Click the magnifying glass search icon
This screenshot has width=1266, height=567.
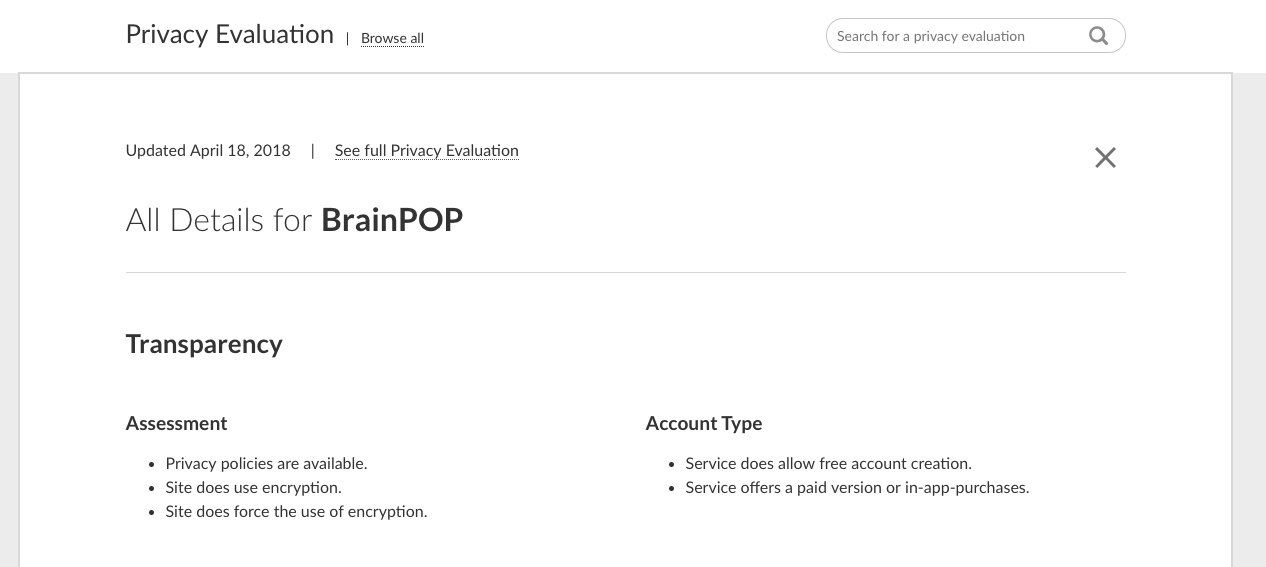[1098, 36]
